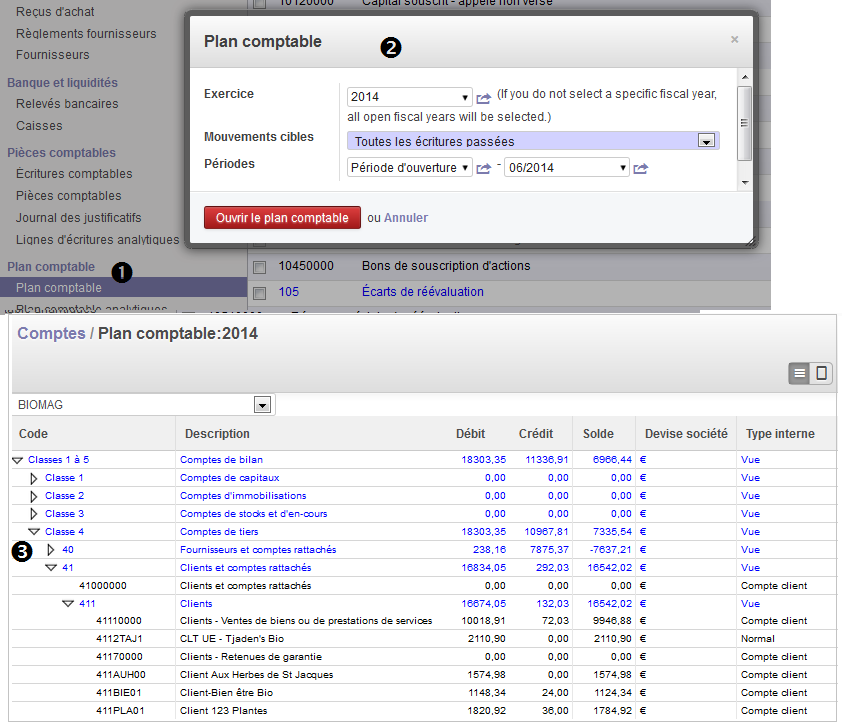Click the dialog resize grip

(751, 242)
